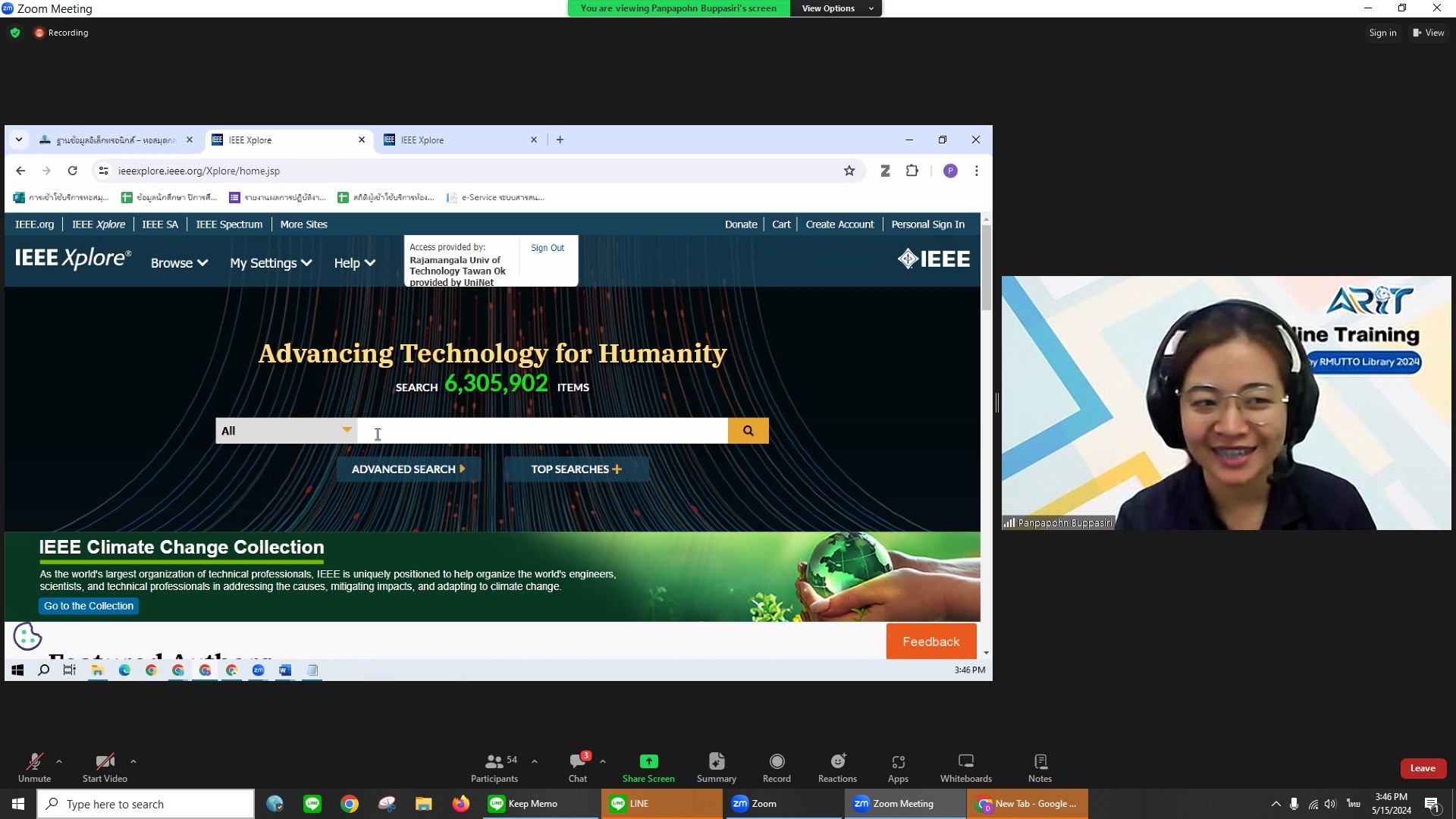The height and width of the screenshot is (819, 1456).
Task: Click the orange Feedback button
Action: click(x=931, y=642)
